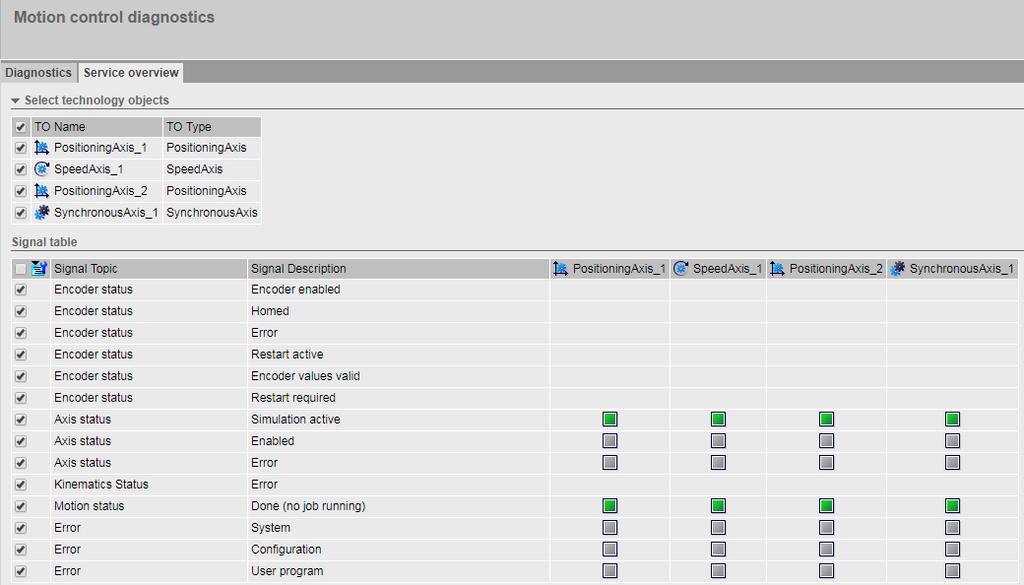This screenshot has height=585, width=1024.
Task: Uncheck the Encoder status Error signal row
Action: coord(20,333)
